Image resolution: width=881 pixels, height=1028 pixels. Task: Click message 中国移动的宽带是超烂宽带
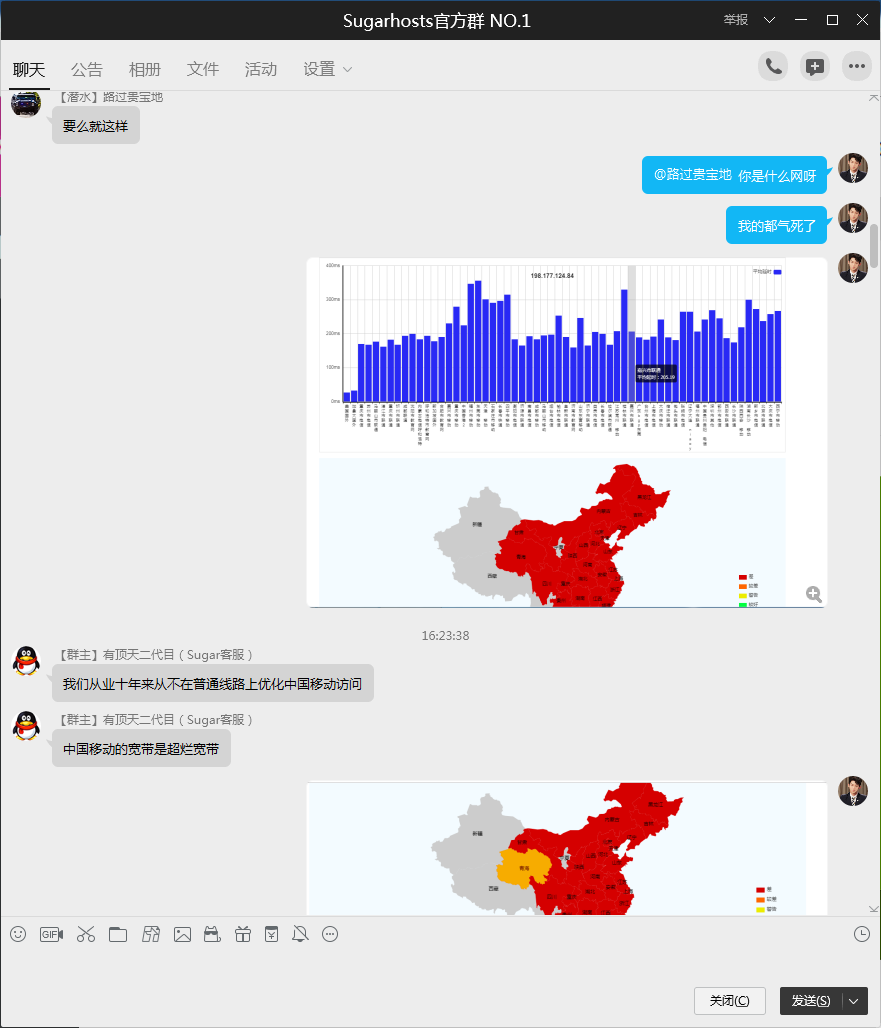coord(141,749)
